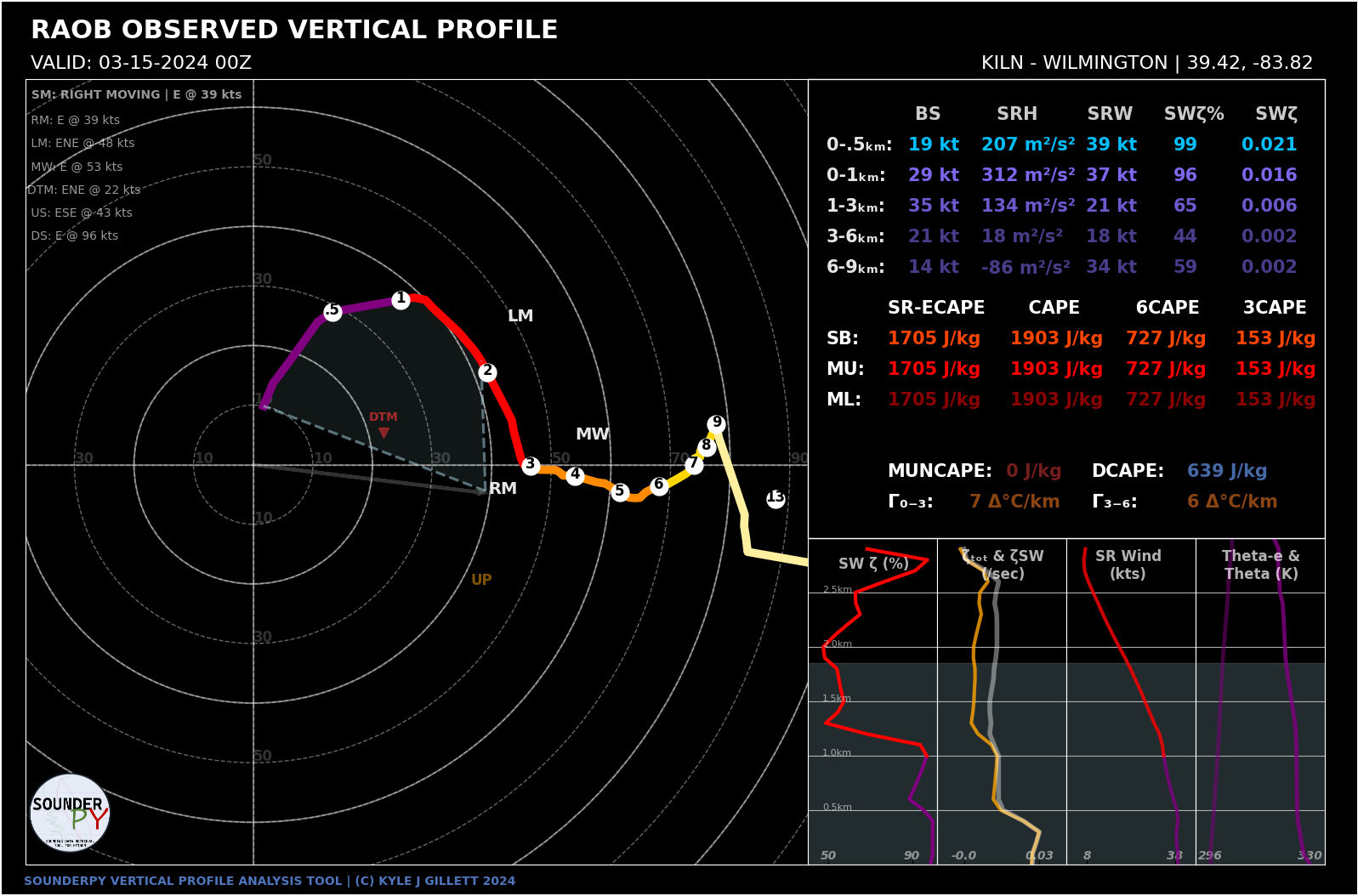This screenshot has width=1358, height=896.
Task: Click the 134 m²/s² SRH value
Action: tap(1028, 206)
